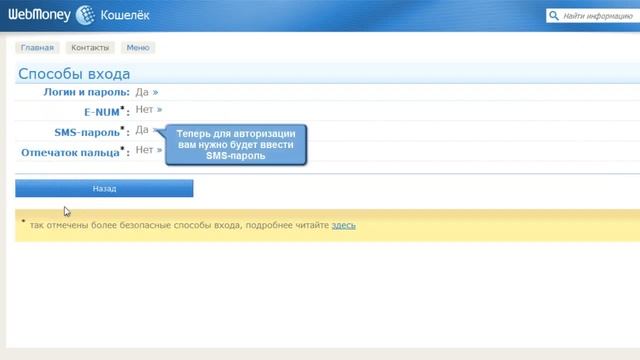Focus the 'Найти информацию' search field
Image resolution: width=640 pixels, height=360 pixels.
pyautogui.click(x=593, y=16)
